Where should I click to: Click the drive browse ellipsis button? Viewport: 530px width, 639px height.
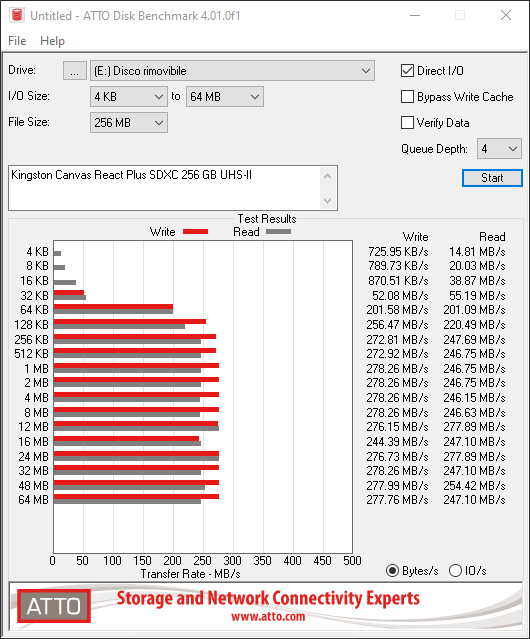tap(75, 71)
